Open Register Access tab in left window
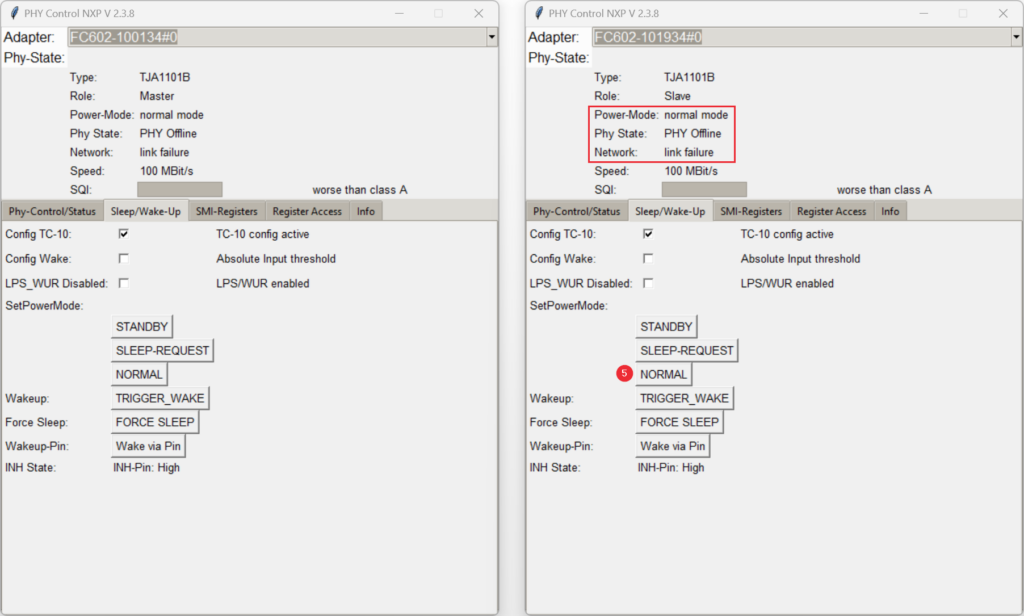Image resolution: width=1024 pixels, height=616 pixels. click(307, 211)
